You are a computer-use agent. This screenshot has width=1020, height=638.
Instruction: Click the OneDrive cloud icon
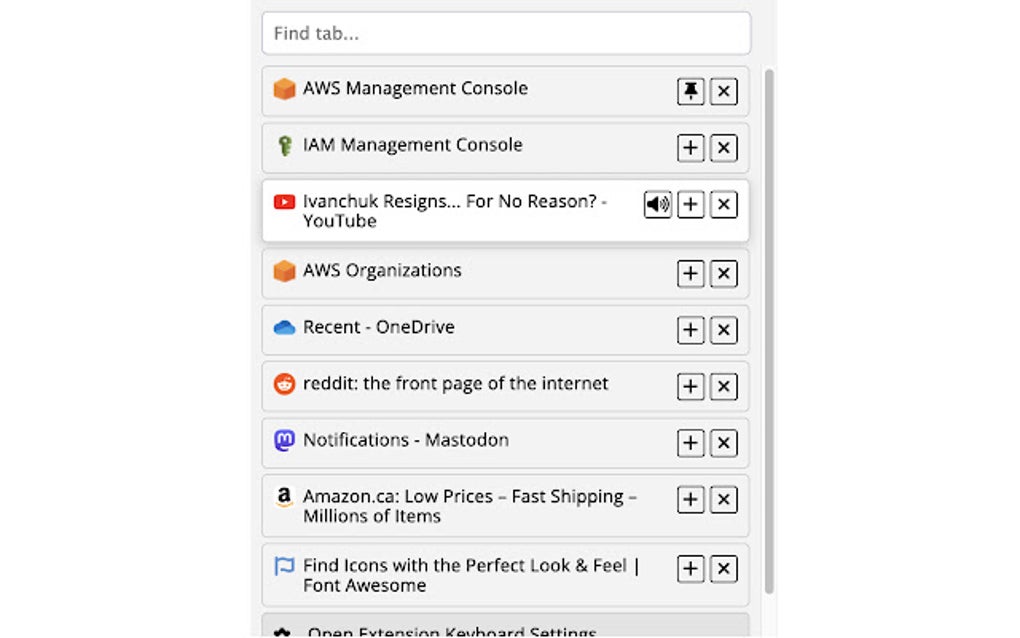click(285, 327)
